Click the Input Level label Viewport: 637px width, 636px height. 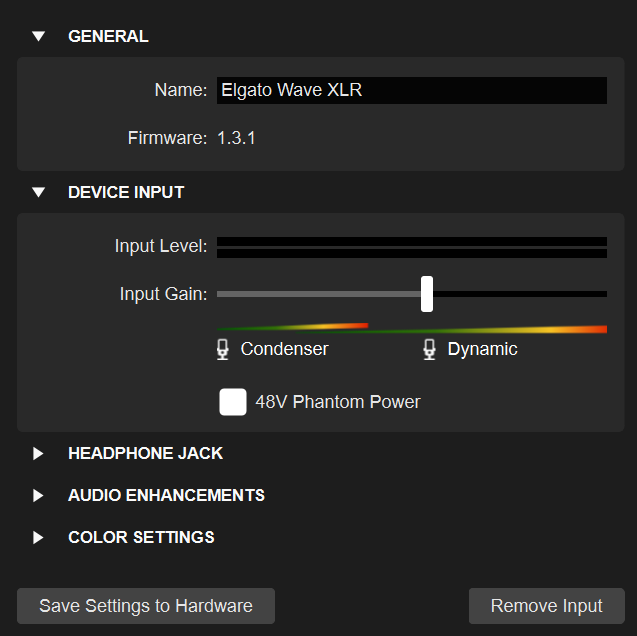[161, 246]
